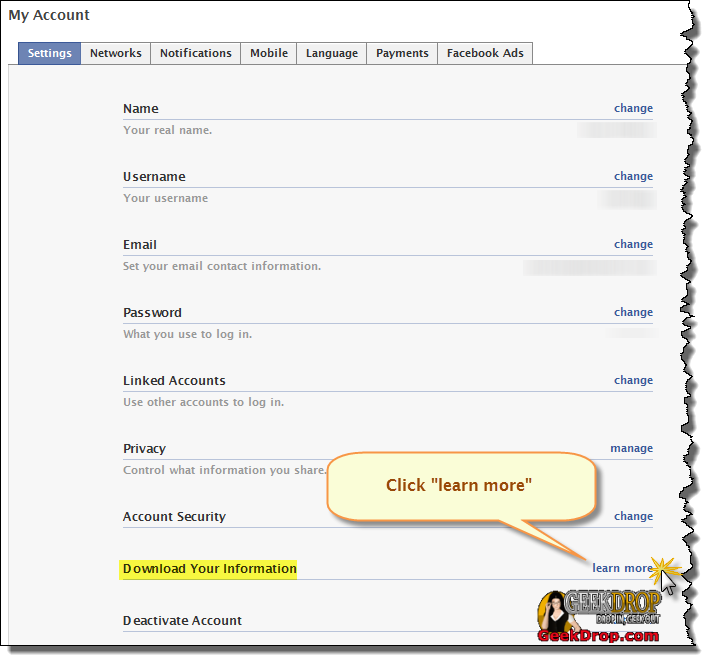This screenshot has height=662, width=712.
Task: Switch to the Settings tab
Action: [x=49, y=53]
